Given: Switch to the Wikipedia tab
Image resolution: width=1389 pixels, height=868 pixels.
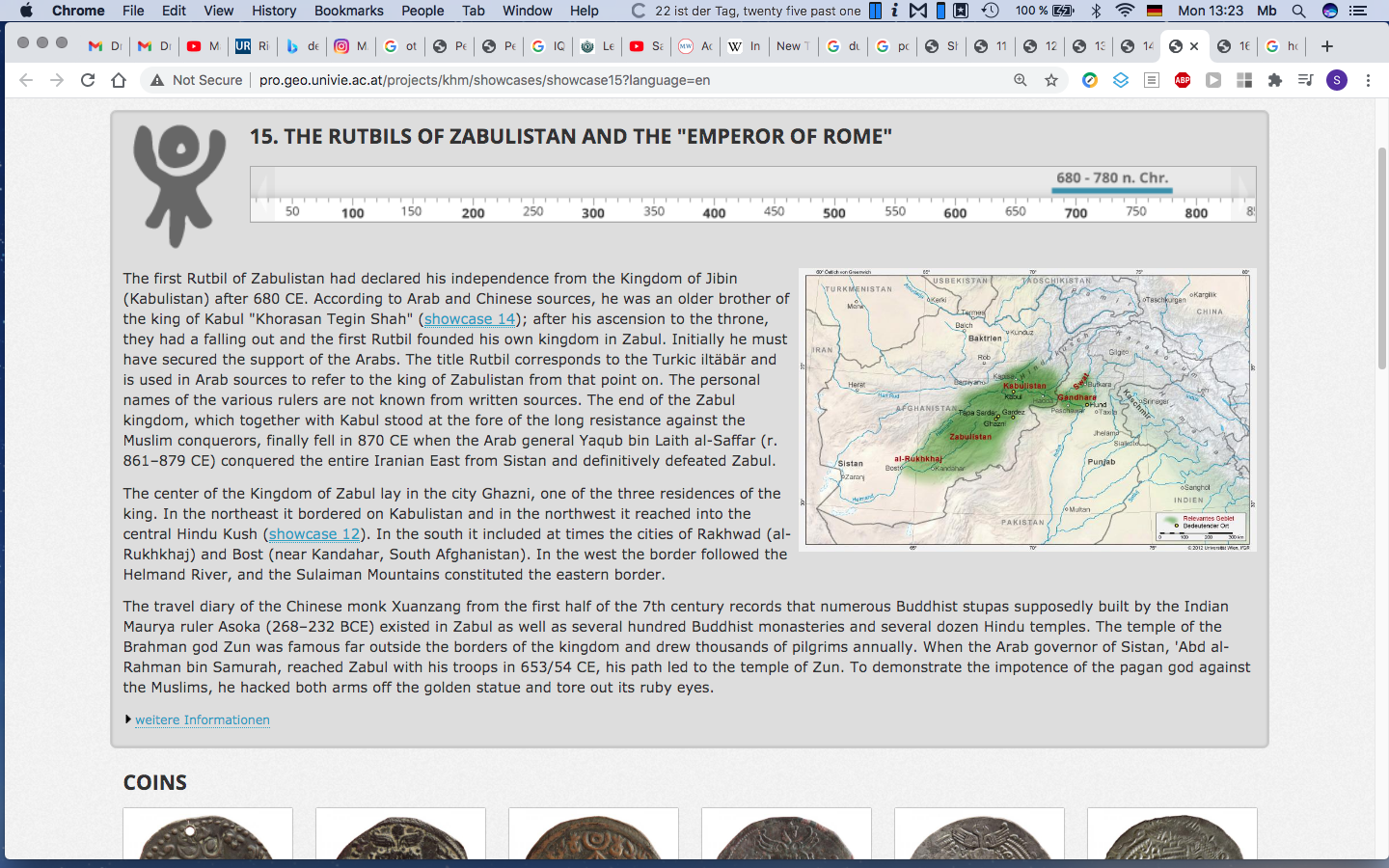Looking at the screenshot, I should click(x=745, y=45).
